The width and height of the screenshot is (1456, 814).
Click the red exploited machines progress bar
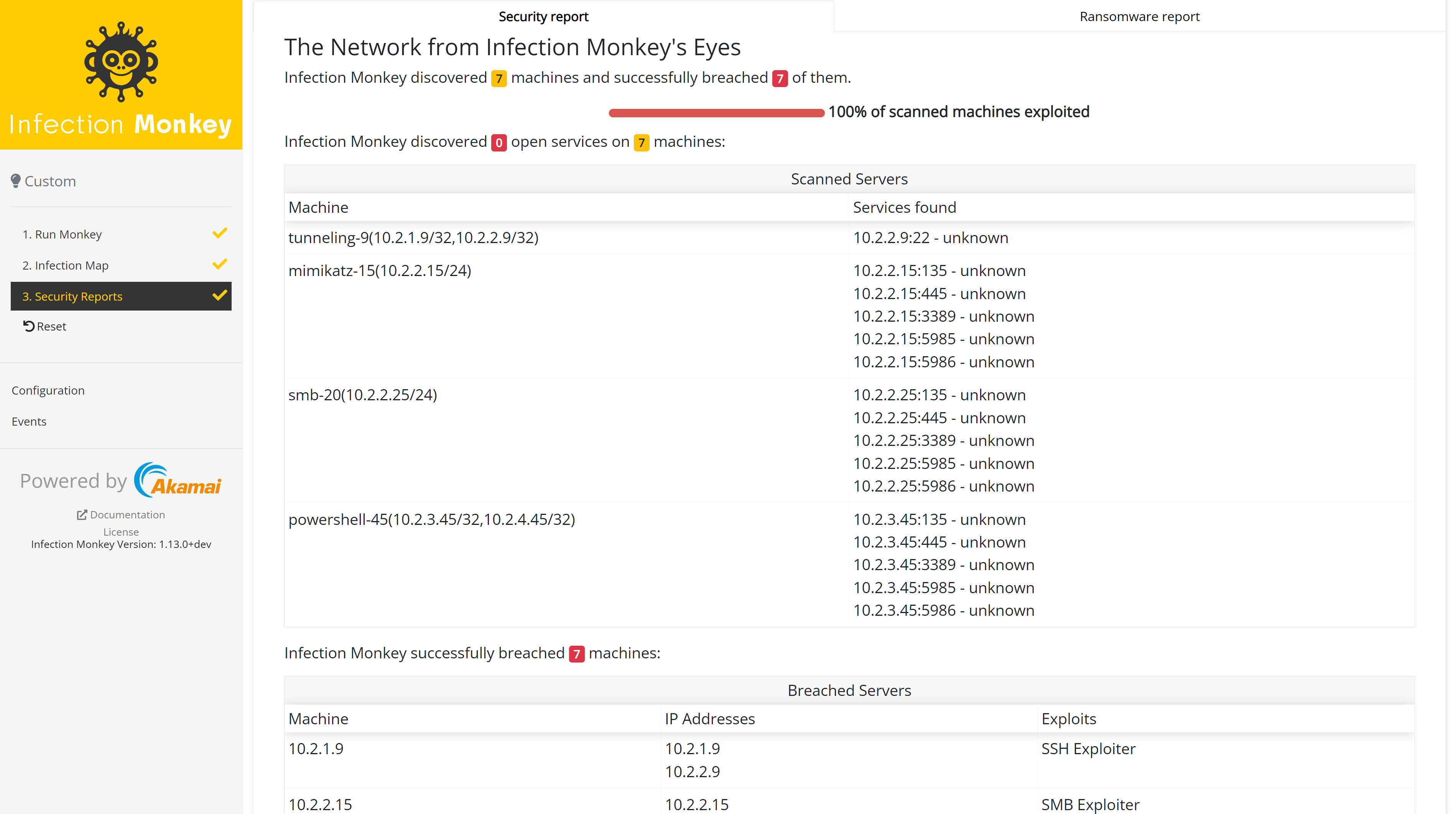716,113
